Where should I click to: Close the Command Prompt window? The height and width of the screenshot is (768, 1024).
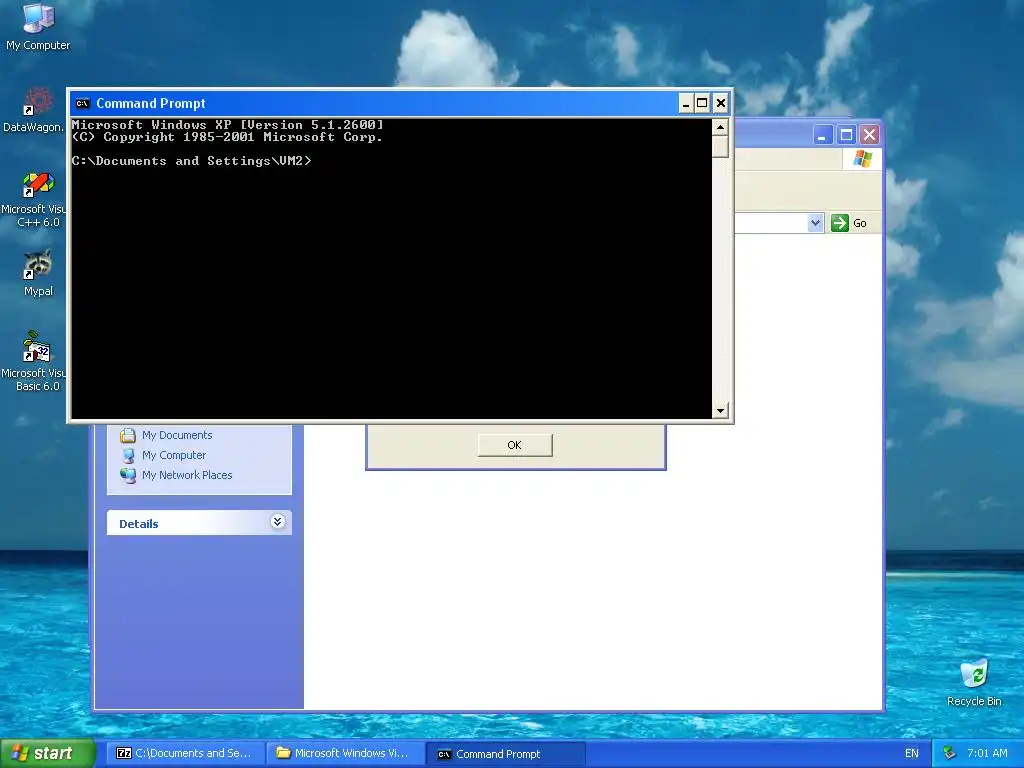721,103
